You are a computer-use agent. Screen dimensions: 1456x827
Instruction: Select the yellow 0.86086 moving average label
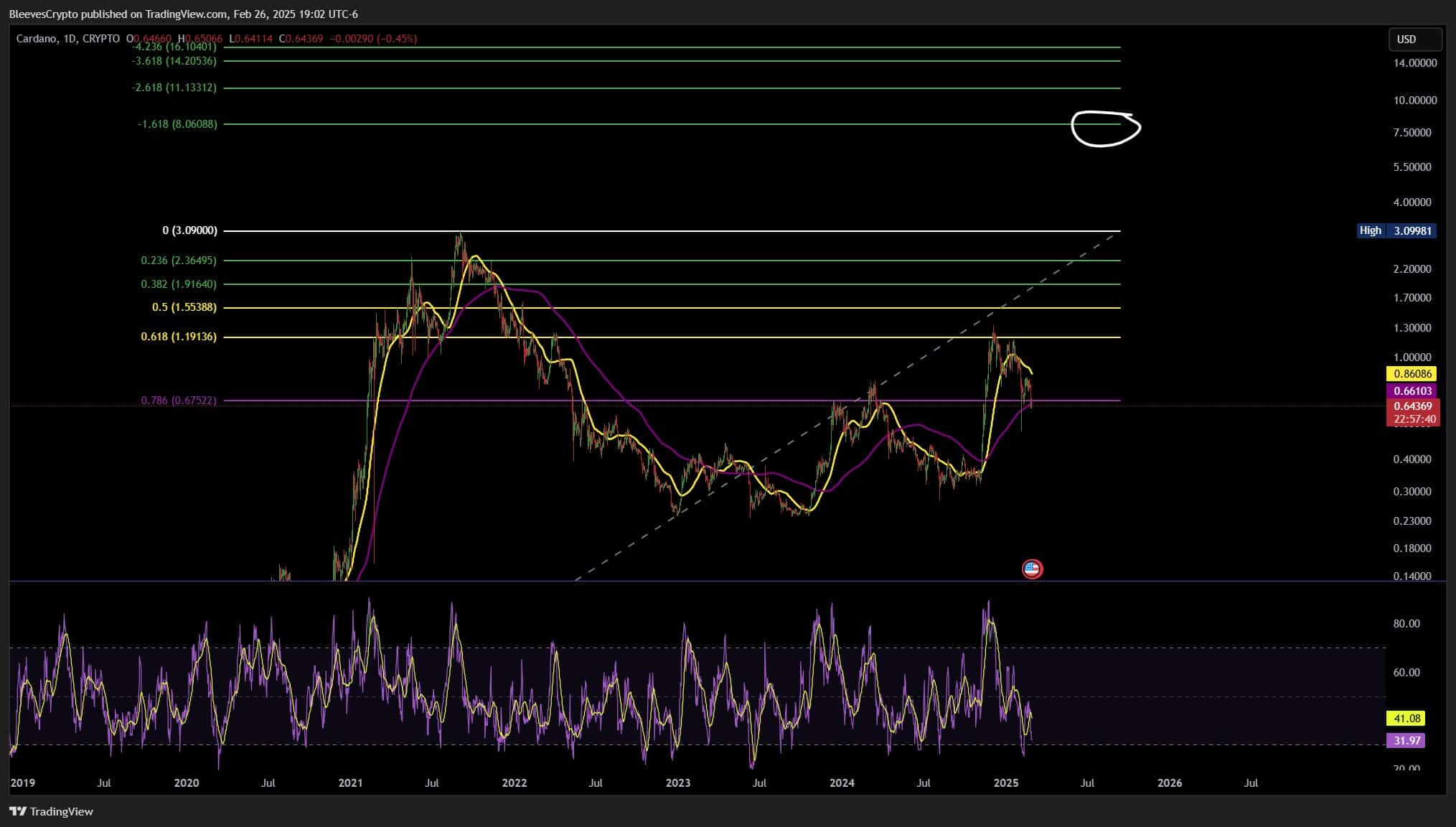tap(1412, 373)
